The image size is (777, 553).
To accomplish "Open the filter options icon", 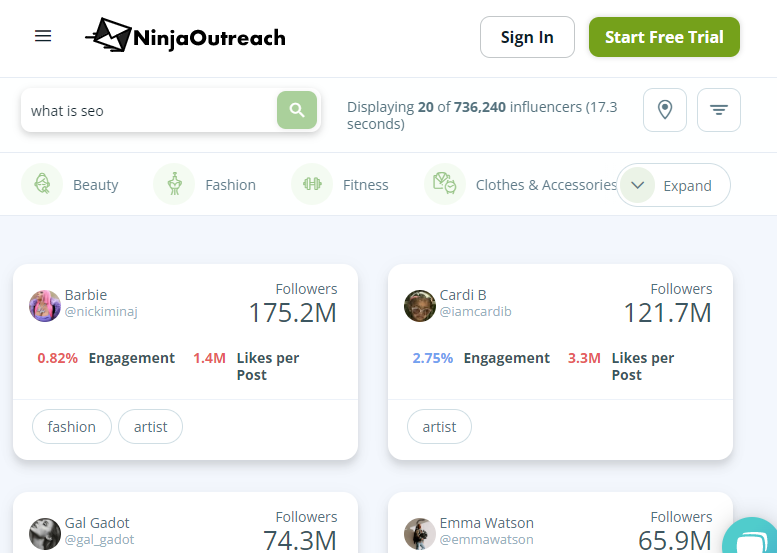I will 719,110.
